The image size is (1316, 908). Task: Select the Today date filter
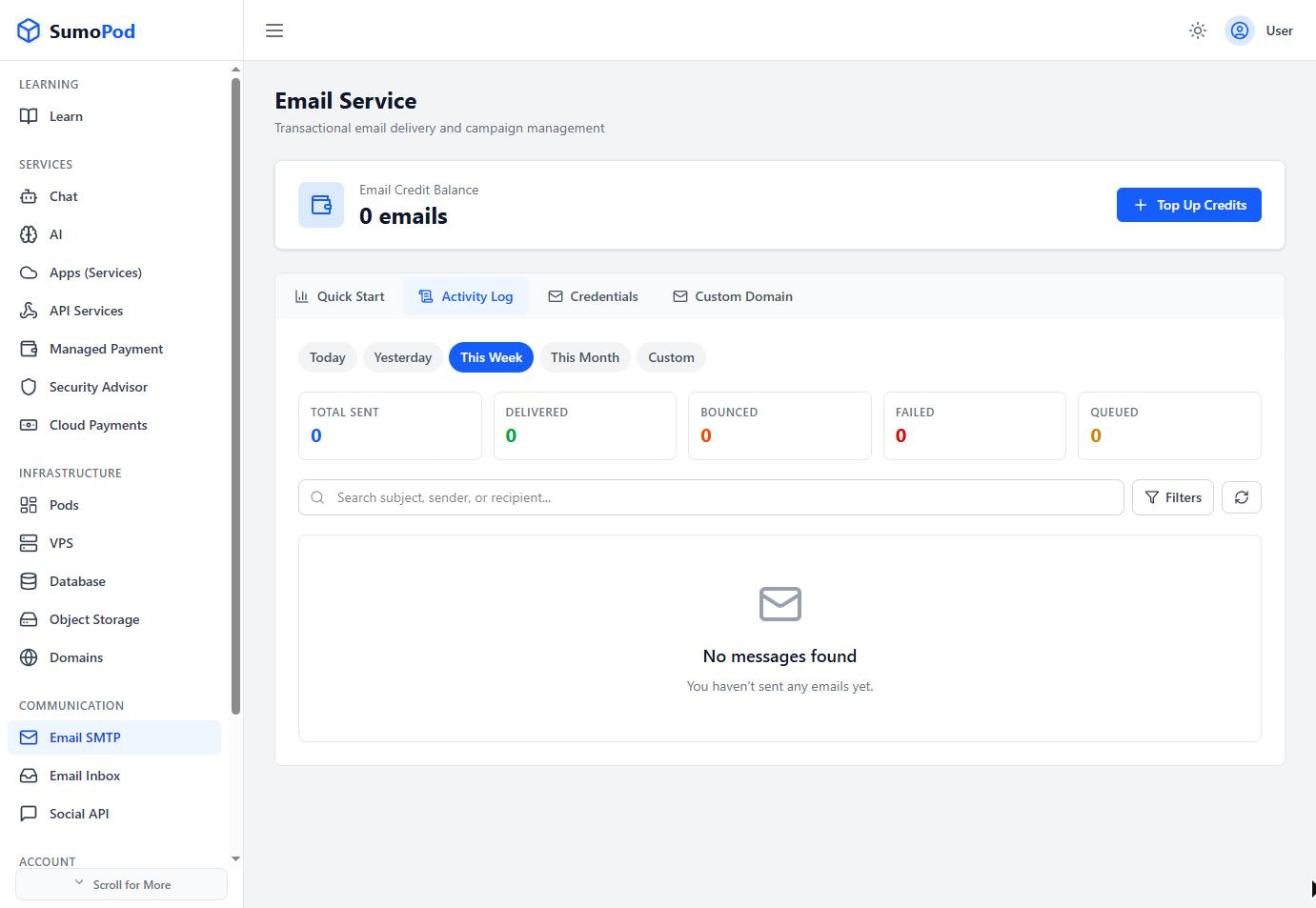pos(327,357)
